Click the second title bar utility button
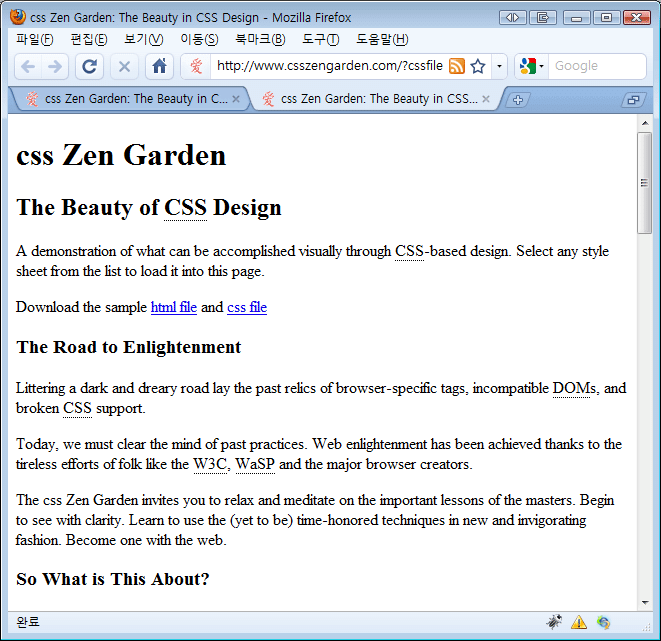Screen dimensions: 661x641 [x=543, y=17]
